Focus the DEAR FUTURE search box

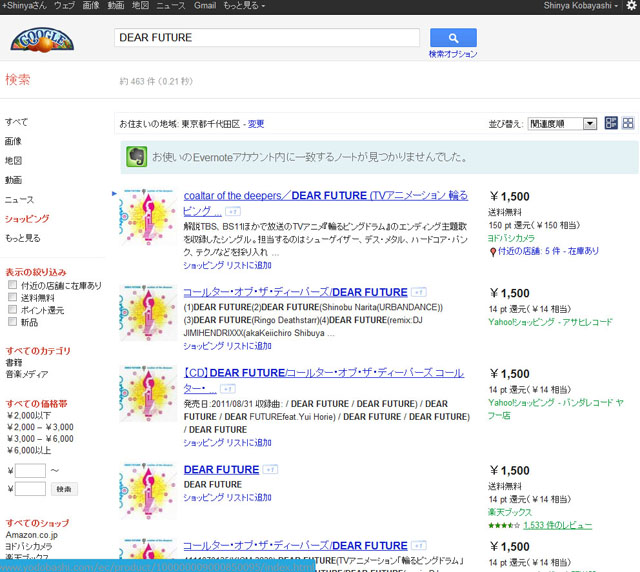[265, 38]
